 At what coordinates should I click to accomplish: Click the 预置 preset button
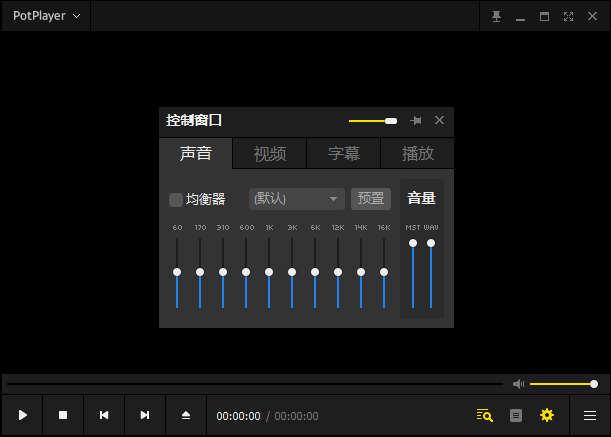[x=371, y=199]
